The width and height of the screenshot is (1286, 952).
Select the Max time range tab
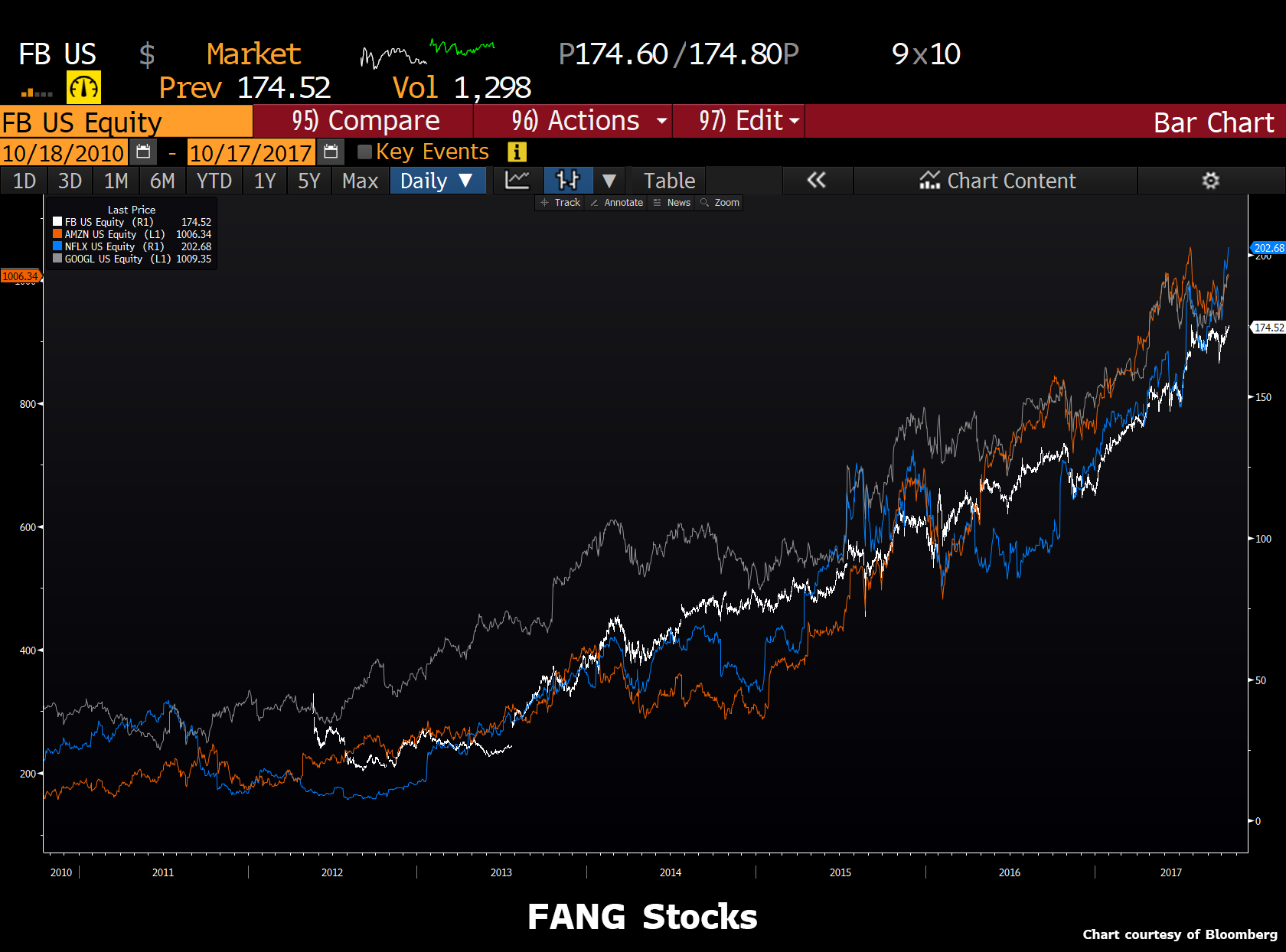click(x=360, y=181)
